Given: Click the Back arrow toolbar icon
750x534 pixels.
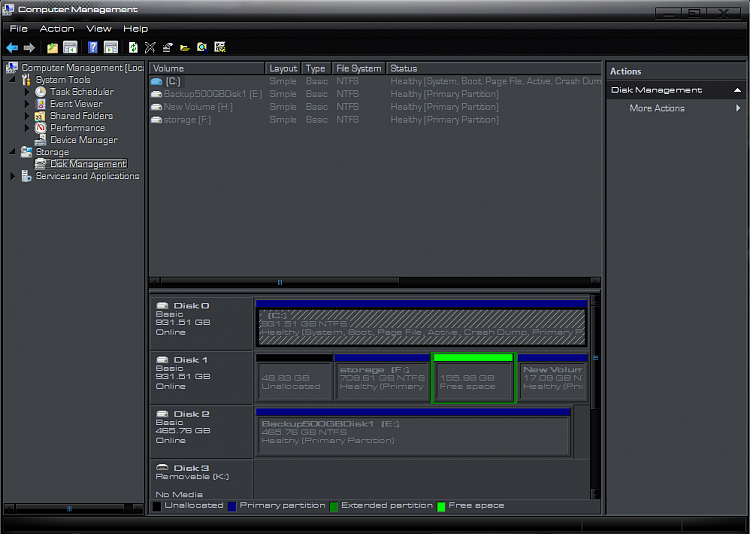Looking at the screenshot, I should pyautogui.click(x=12, y=47).
